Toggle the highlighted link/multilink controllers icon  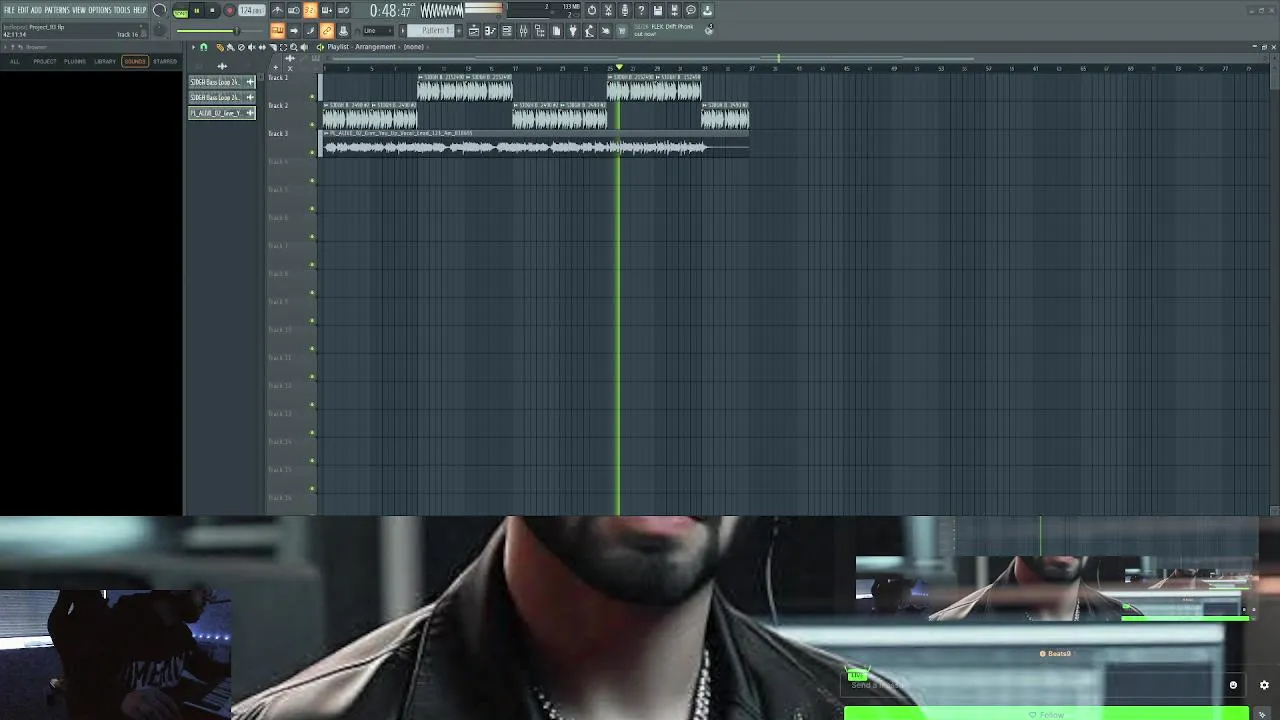[327, 30]
